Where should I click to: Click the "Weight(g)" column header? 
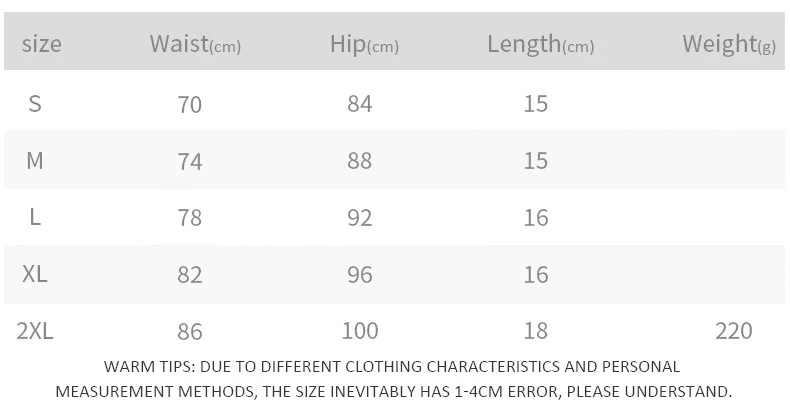click(728, 44)
